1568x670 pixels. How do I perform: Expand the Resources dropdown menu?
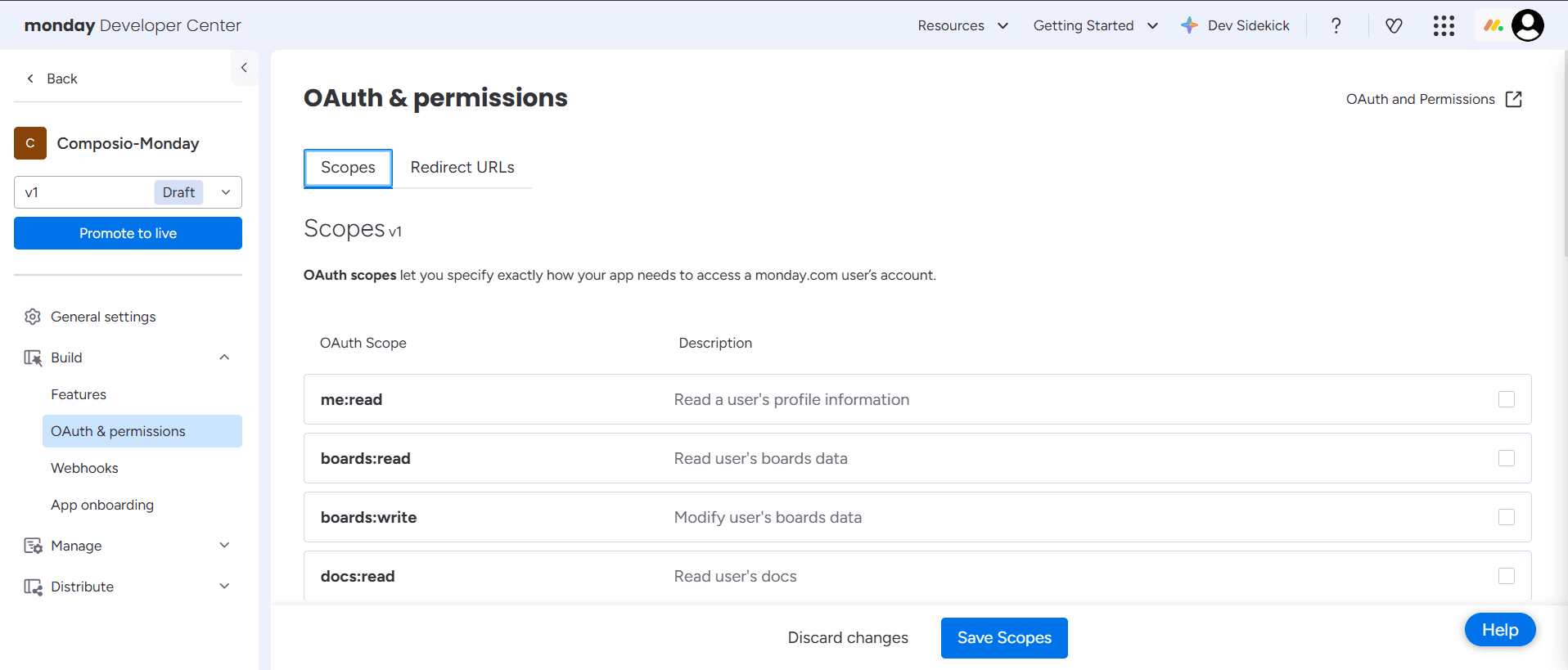coord(963,25)
